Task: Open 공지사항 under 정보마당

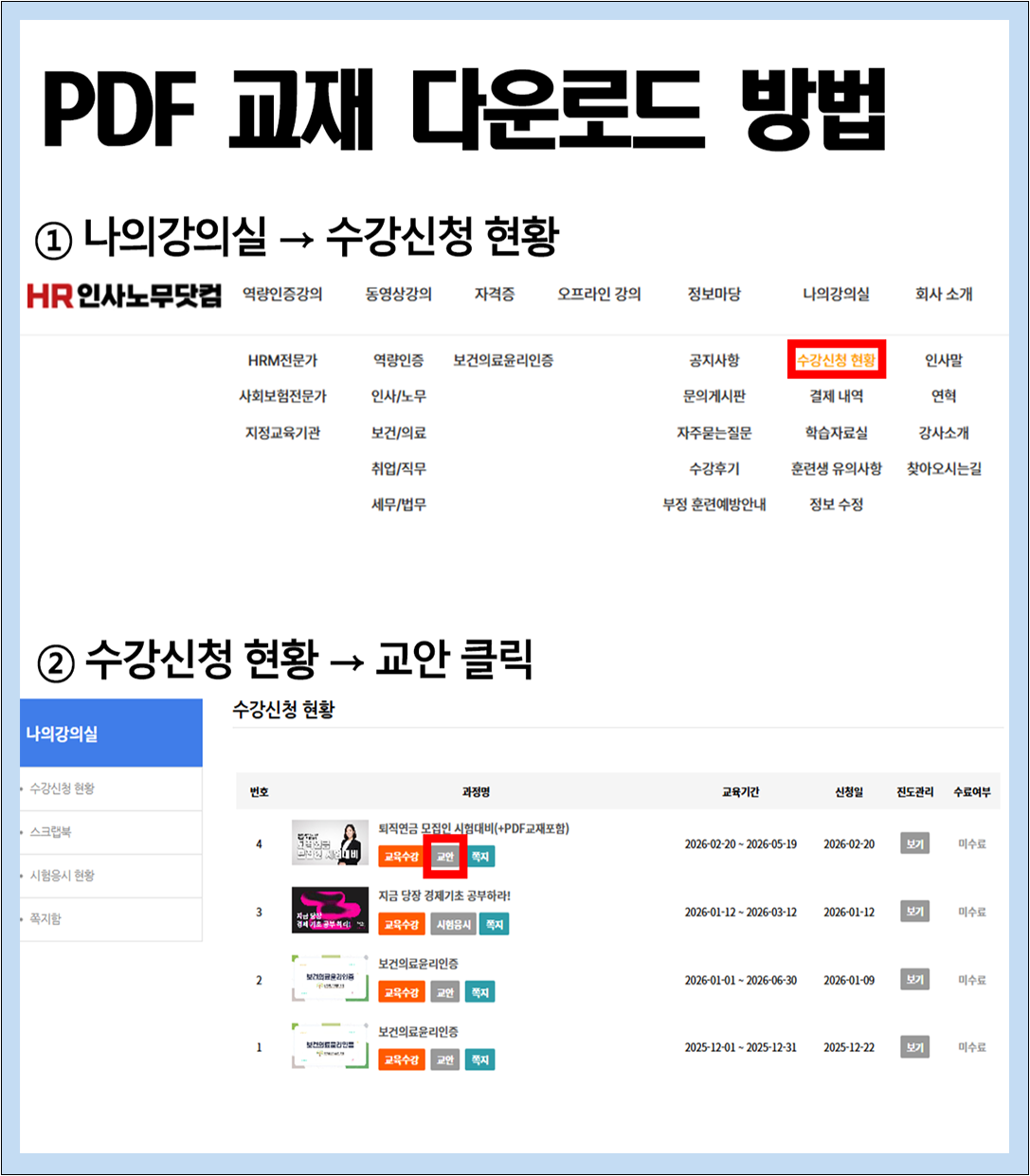Action: click(x=714, y=361)
